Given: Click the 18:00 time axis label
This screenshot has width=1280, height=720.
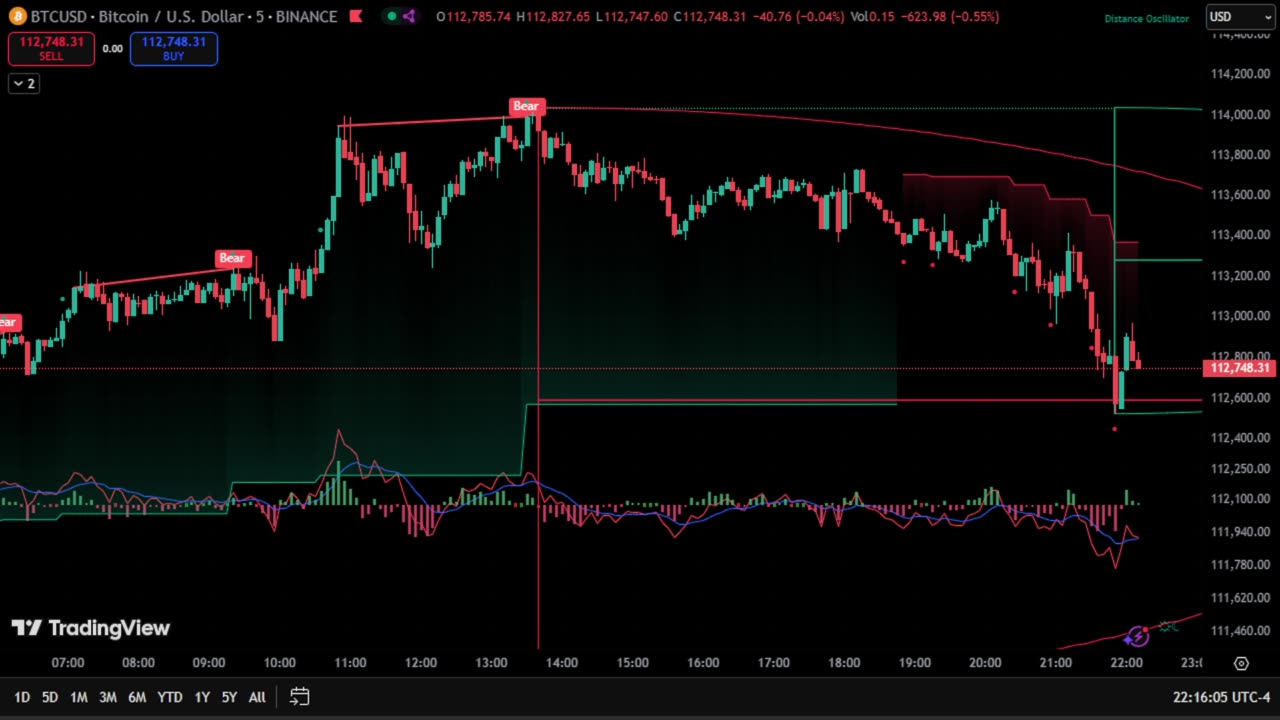Looking at the screenshot, I should pyautogui.click(x=844, y=663).
